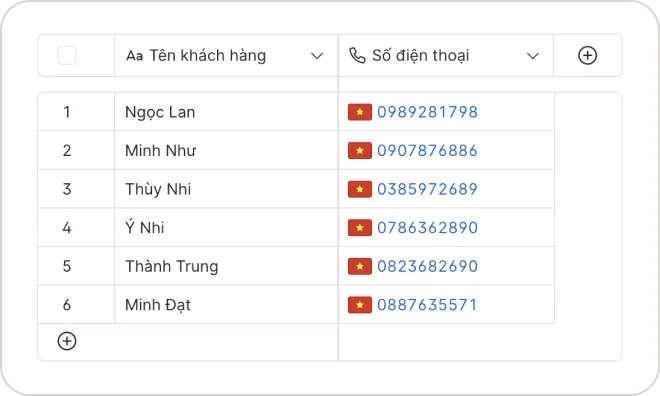660x396 pixels.
Task: Select row number 3
Action: point(67,189)
